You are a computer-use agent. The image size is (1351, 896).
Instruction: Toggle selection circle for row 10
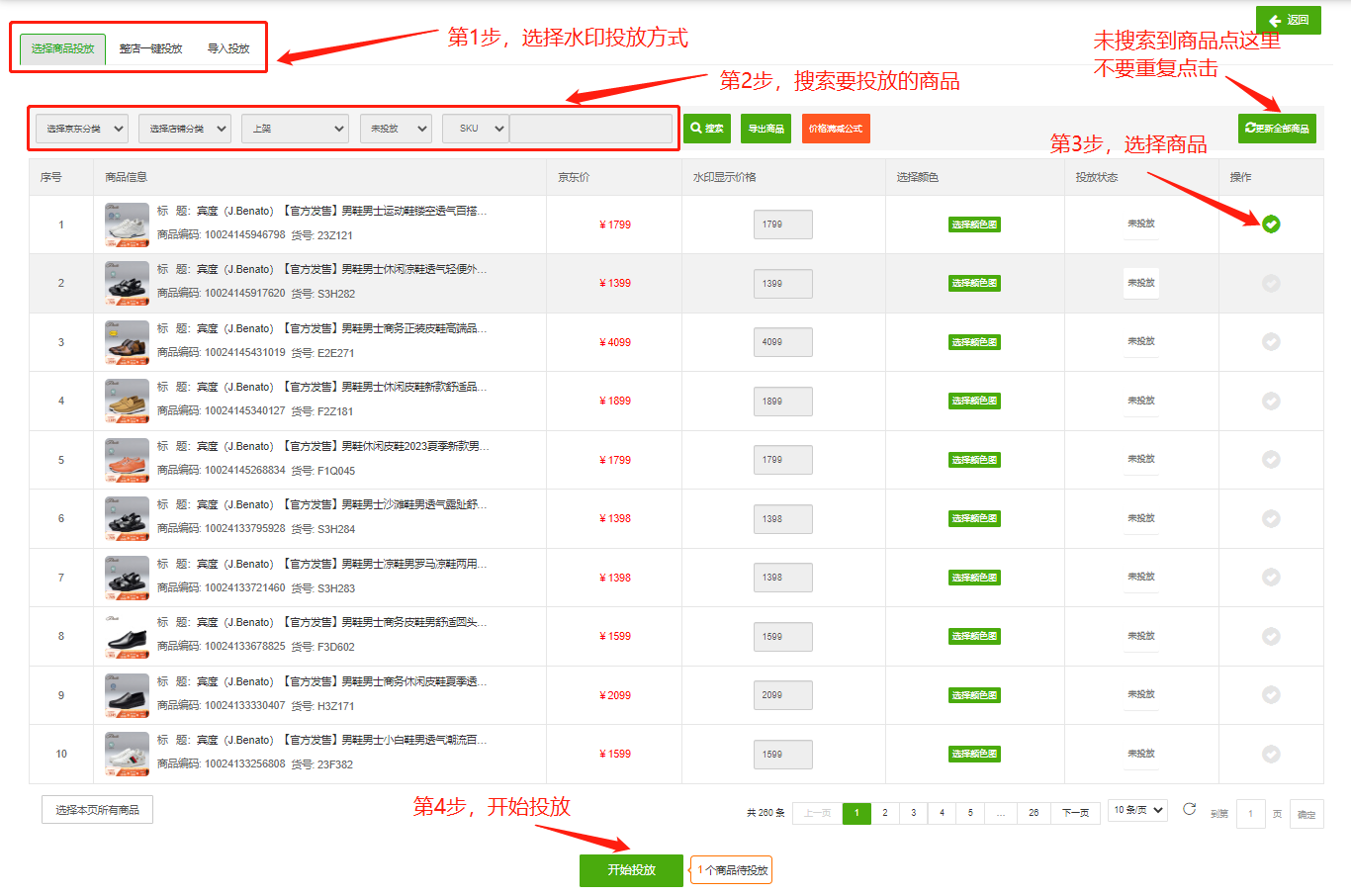tap(1271, 755)
